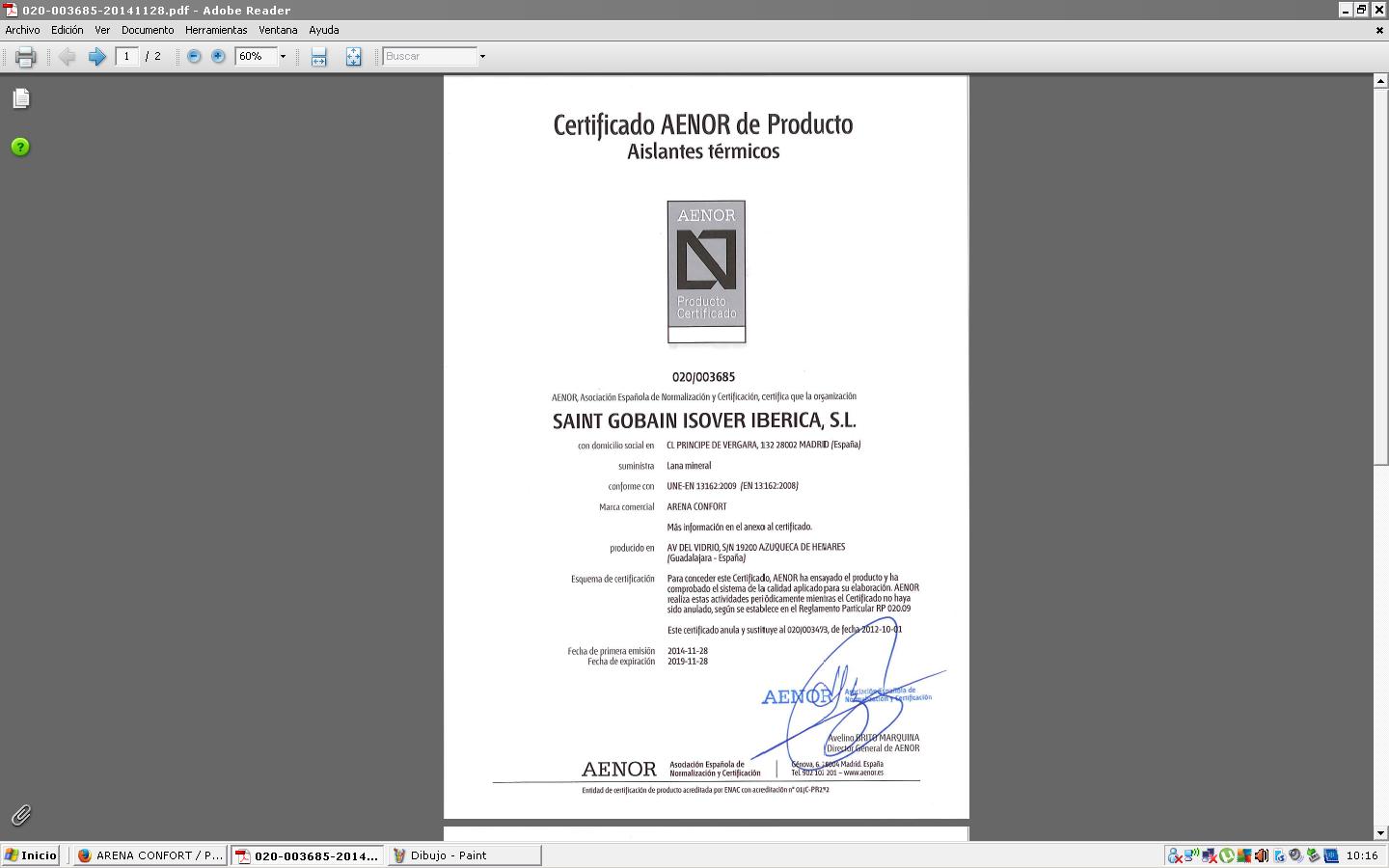Image resolution: width=1389 pixels, height=868 pixels.
Task: Click the disconnected network tray icon
Action: tap(1210, 855)
